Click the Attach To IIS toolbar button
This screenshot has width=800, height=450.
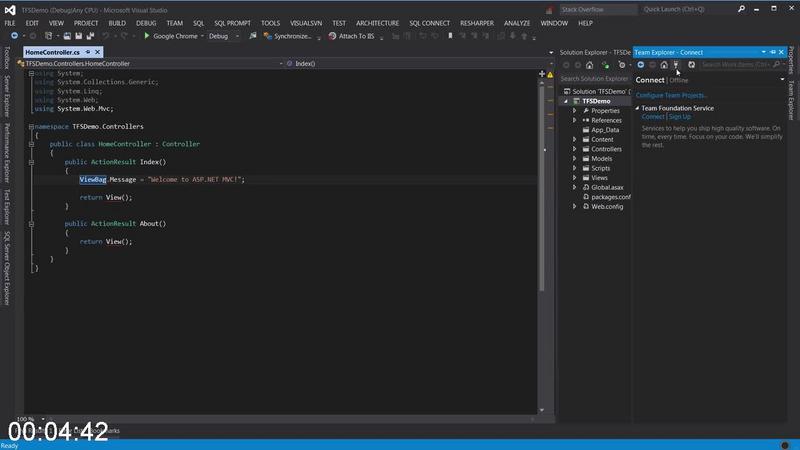(351, 36)
